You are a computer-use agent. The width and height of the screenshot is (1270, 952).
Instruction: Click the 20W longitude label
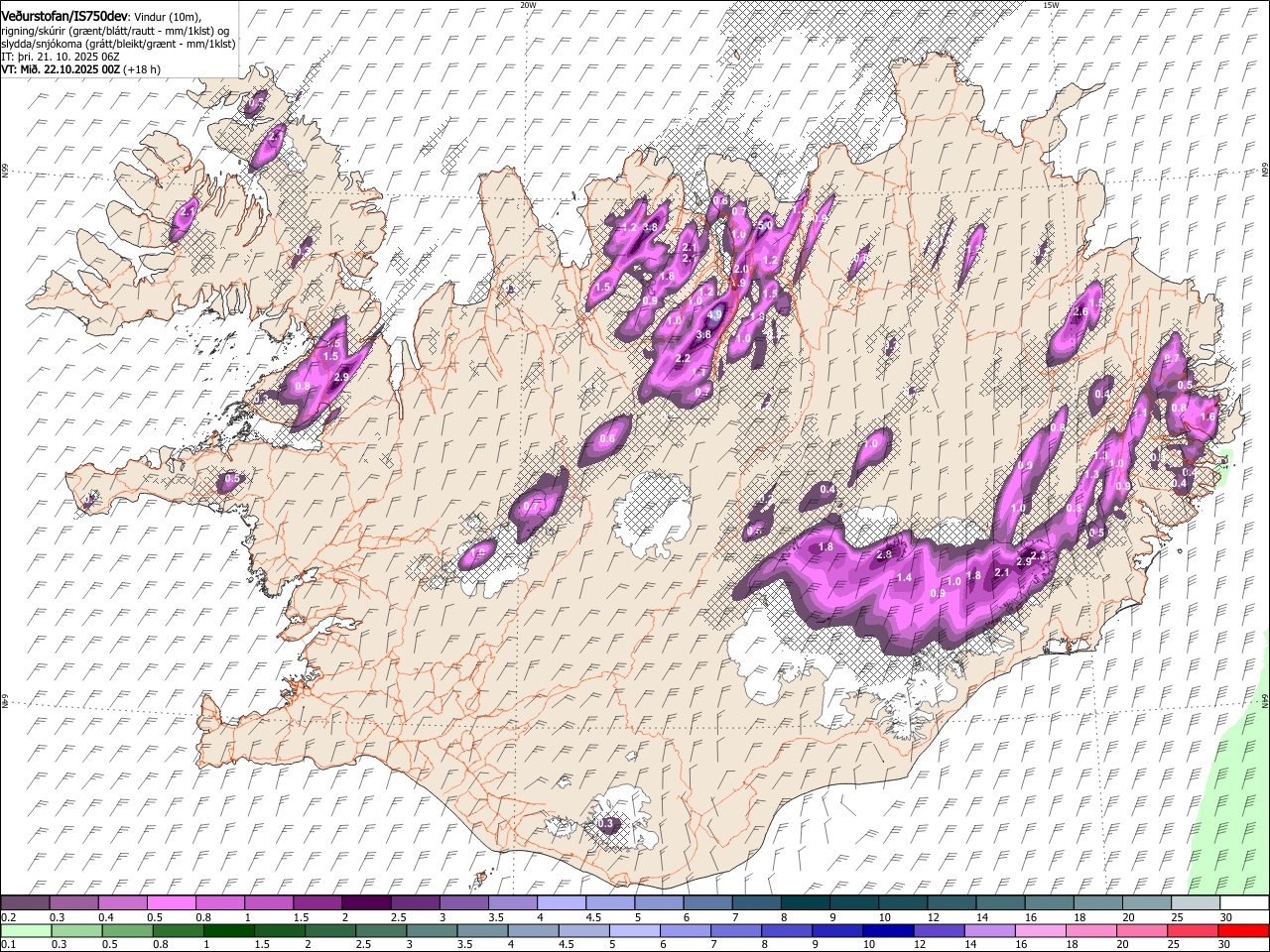click(528, 5)
